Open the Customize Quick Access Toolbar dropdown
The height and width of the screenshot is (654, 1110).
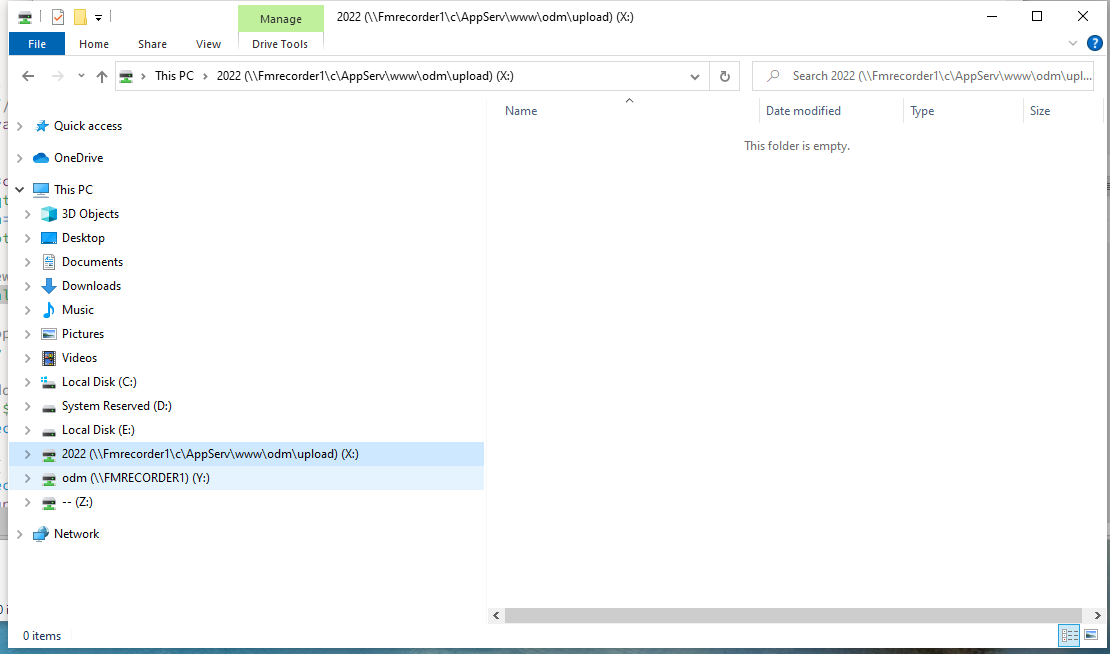[x=98, y=17]
